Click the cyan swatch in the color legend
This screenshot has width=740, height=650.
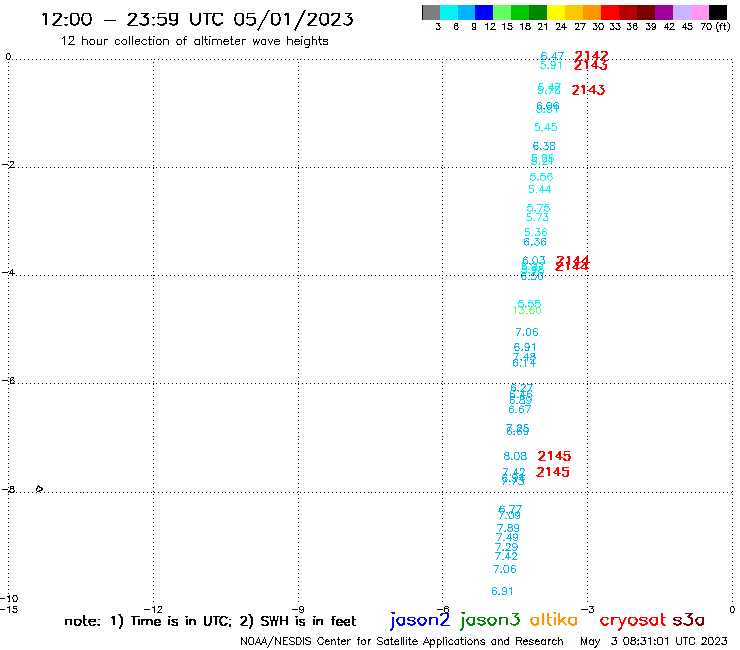[x=449, y=12]
